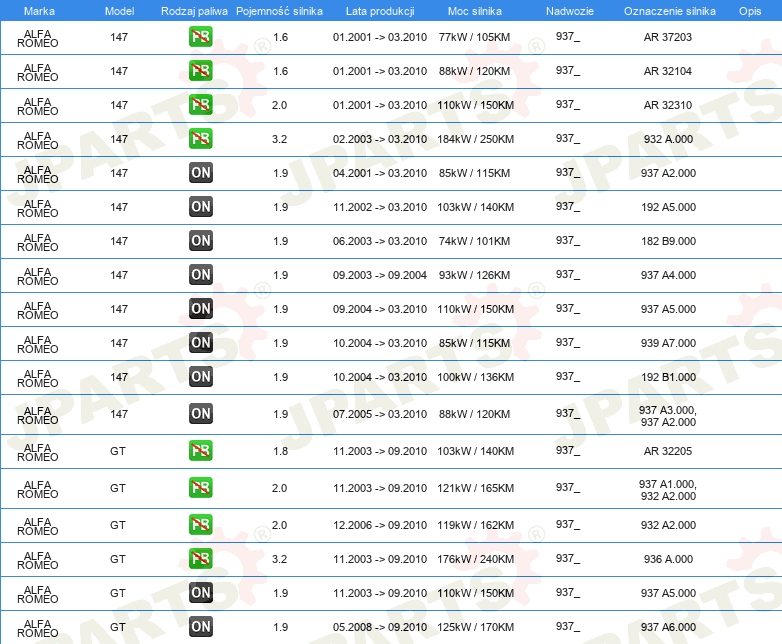The height and width of the screenshot is (644, 782).
Task: Click the Rodzaj paliwa column header
Action: 194,11
